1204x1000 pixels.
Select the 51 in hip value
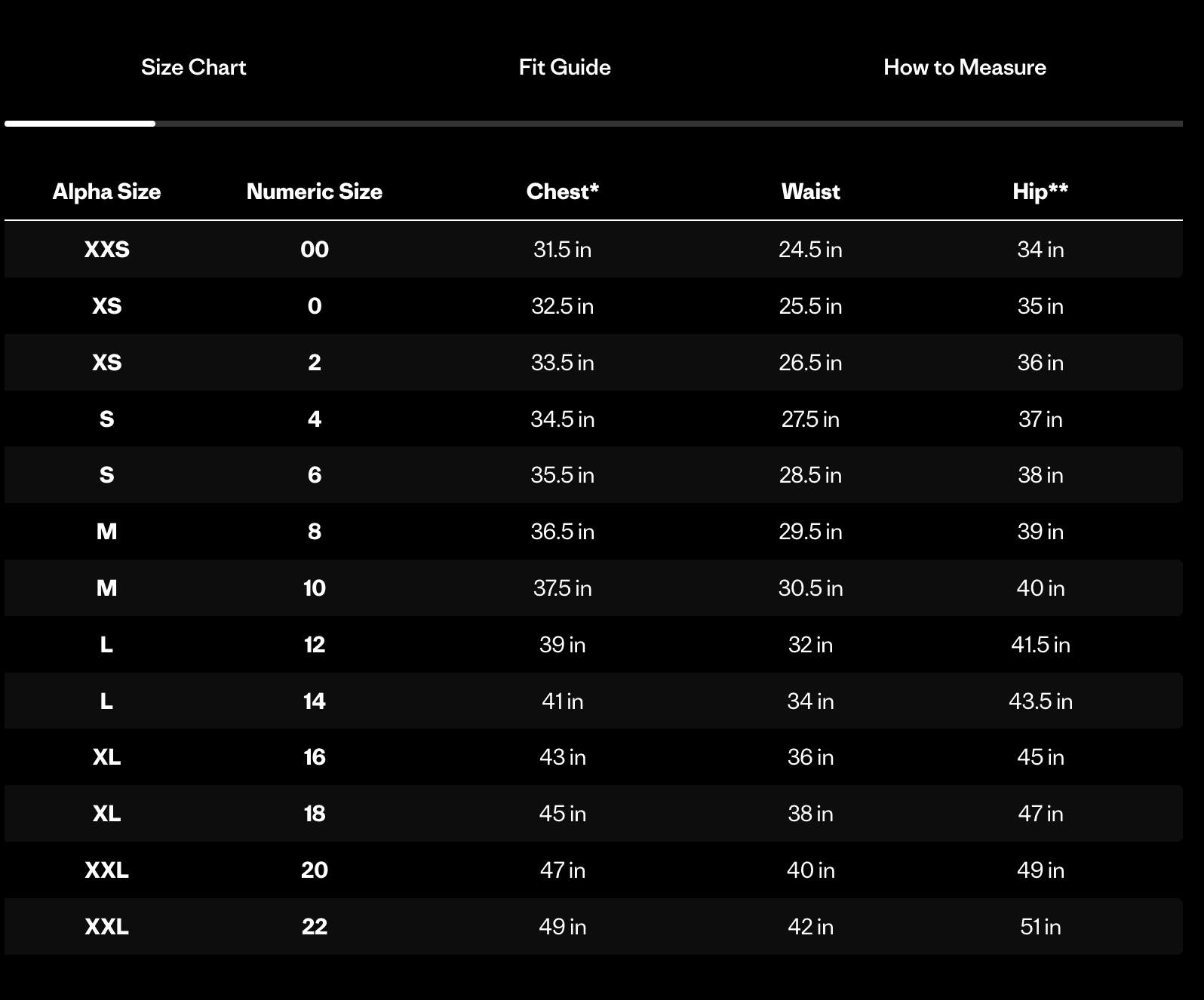tap(1040, 926)
